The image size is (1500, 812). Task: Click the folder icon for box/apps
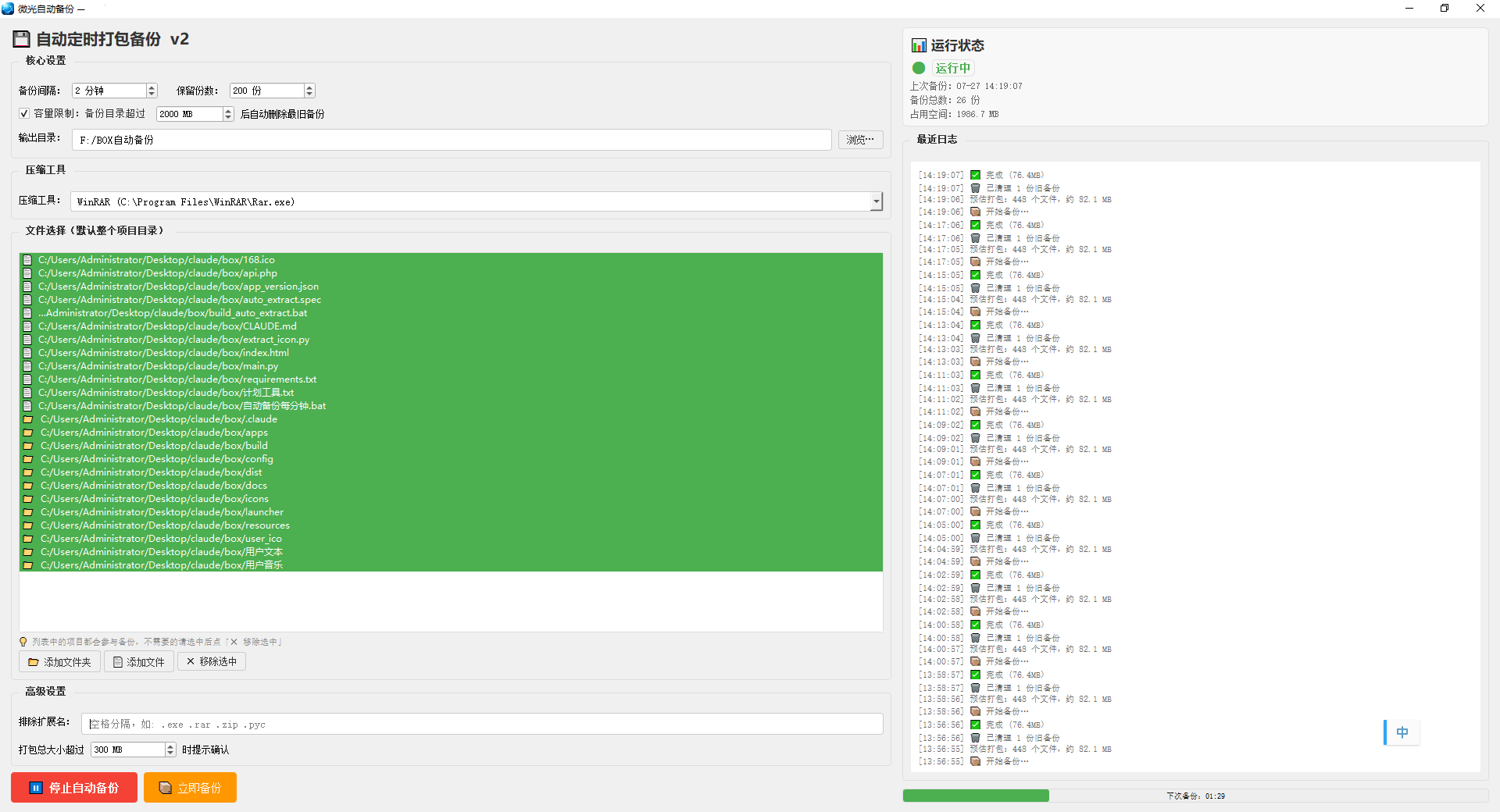click(28, 433)
